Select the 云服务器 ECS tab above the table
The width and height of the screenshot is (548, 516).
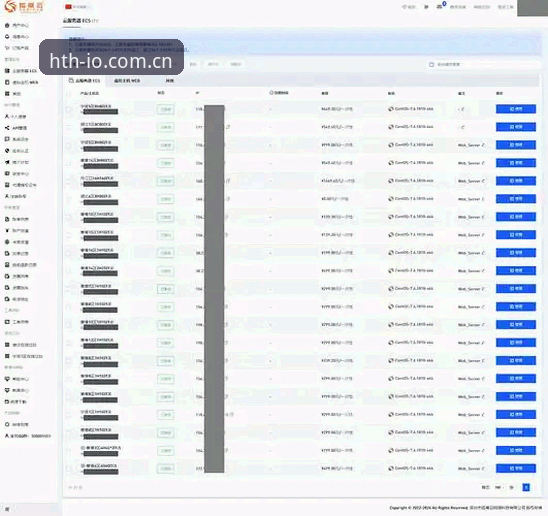pyautogui.click(x=85, y=81)
